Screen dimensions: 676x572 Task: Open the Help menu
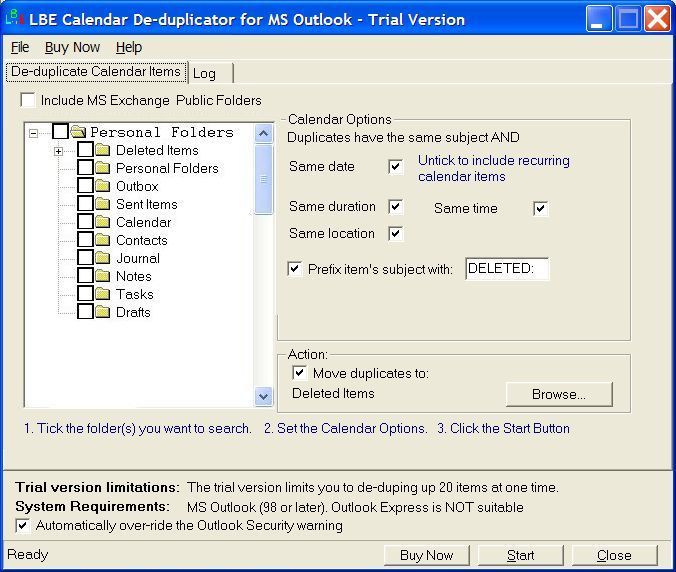[128, 47]
